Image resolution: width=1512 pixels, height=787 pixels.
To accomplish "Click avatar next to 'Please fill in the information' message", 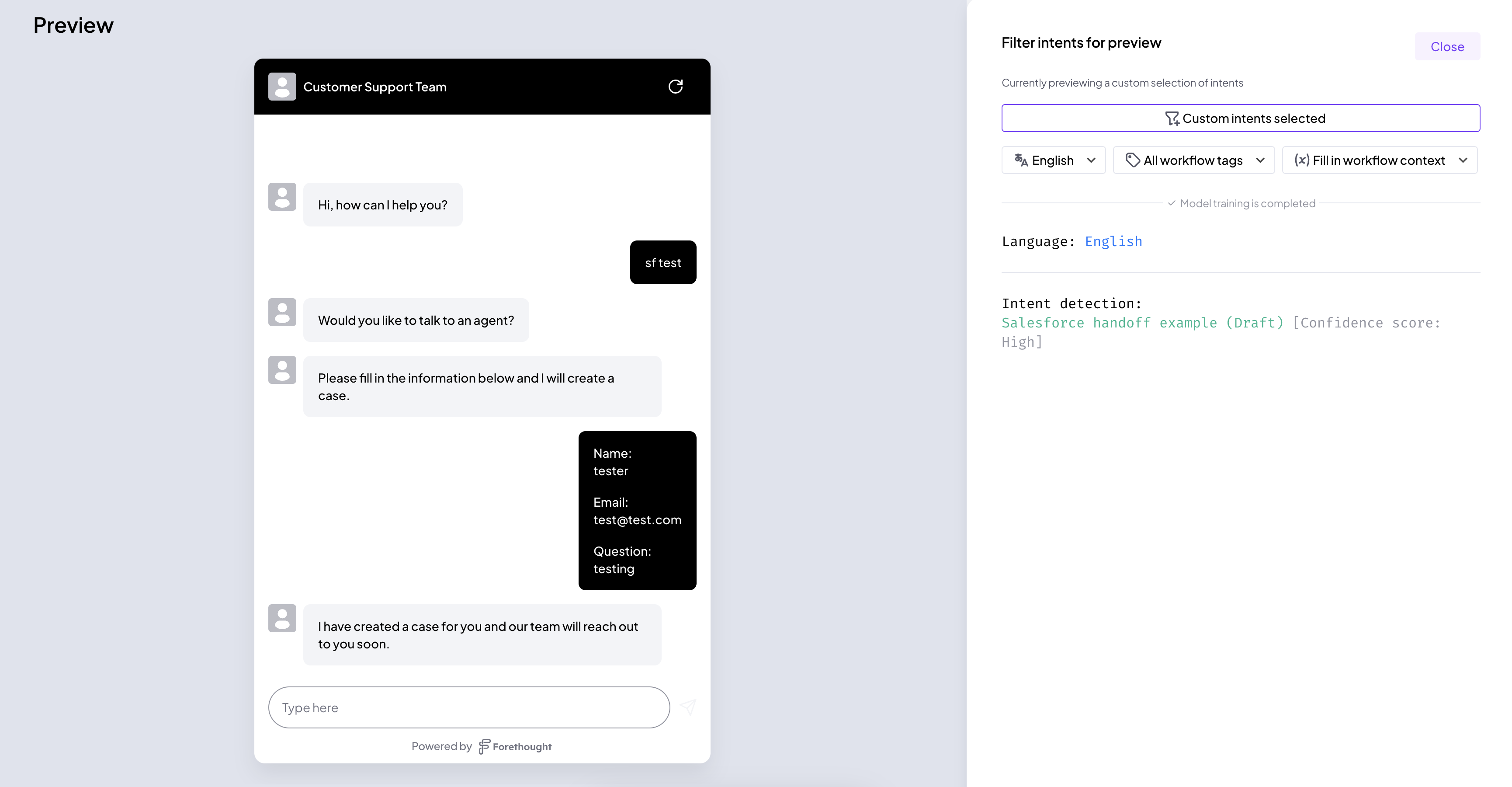I will click(x=282, y=370).
